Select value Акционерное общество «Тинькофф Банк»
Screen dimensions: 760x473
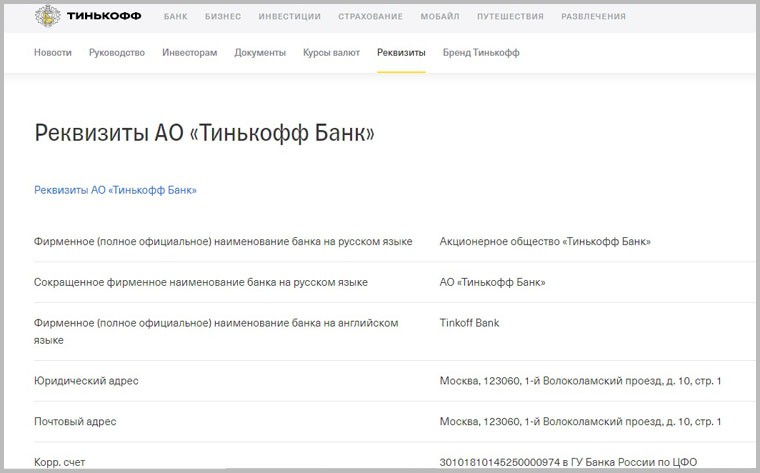tap(545, 241)
